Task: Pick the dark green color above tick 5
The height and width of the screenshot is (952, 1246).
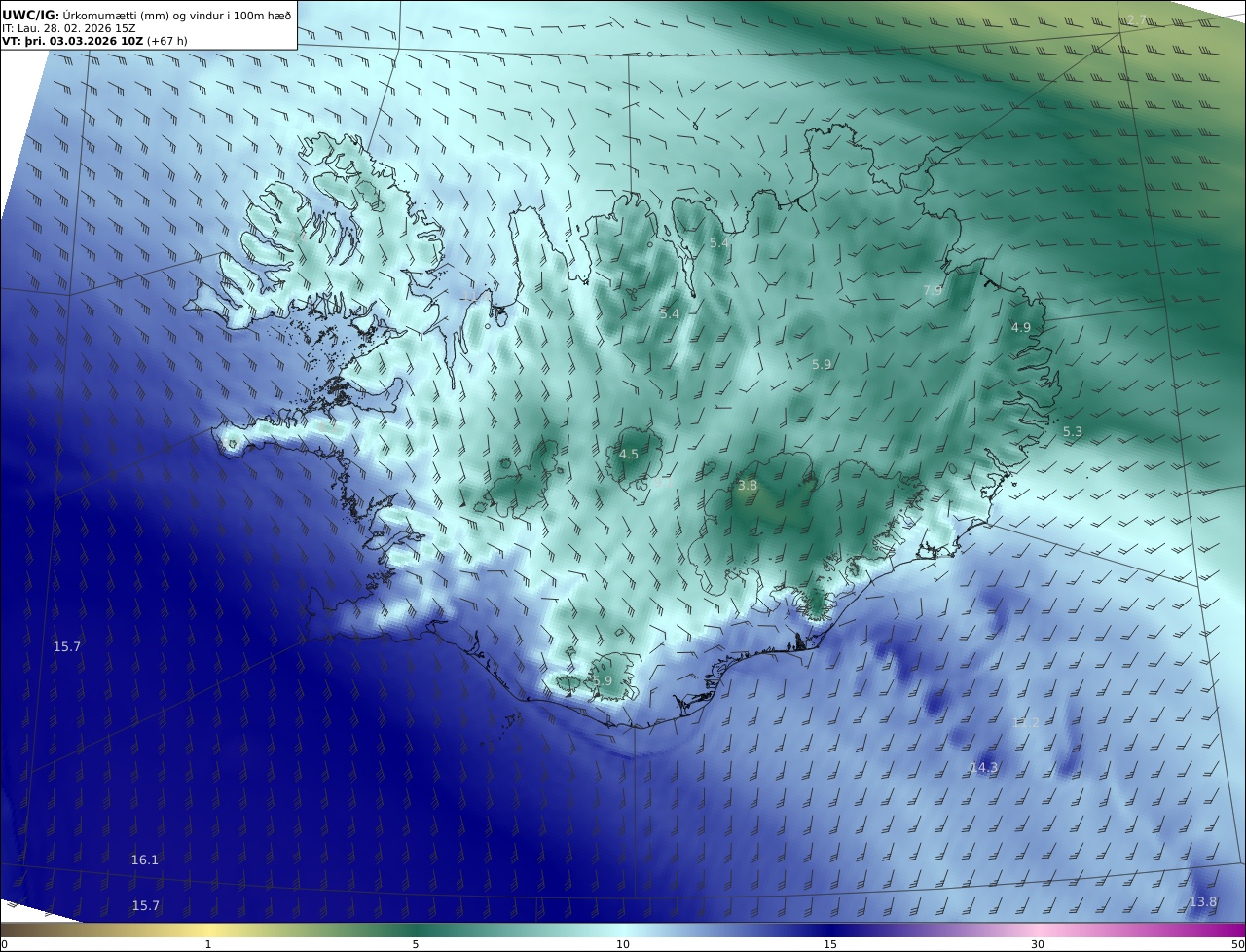Action: (x=416, y=930)
